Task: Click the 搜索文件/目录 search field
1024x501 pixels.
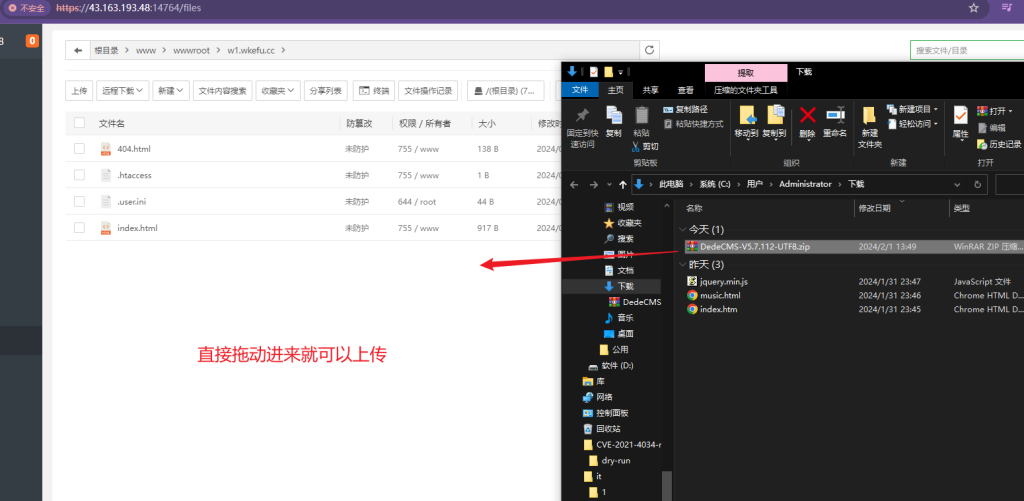Action: click(x=965, y=50)
